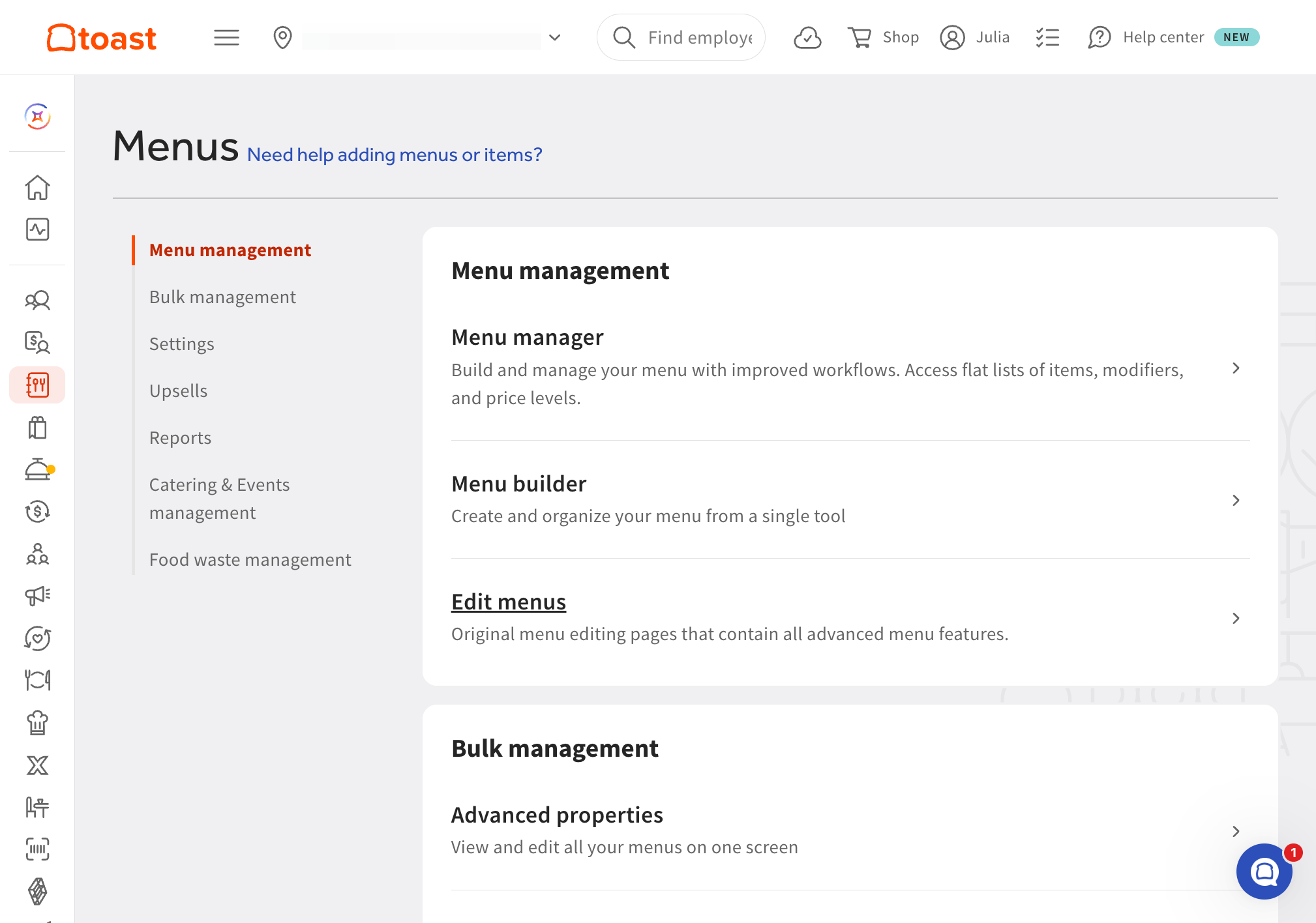Select Upsells in the side navigation
The width and height of the screenshot is (1316, 923).
178,391
